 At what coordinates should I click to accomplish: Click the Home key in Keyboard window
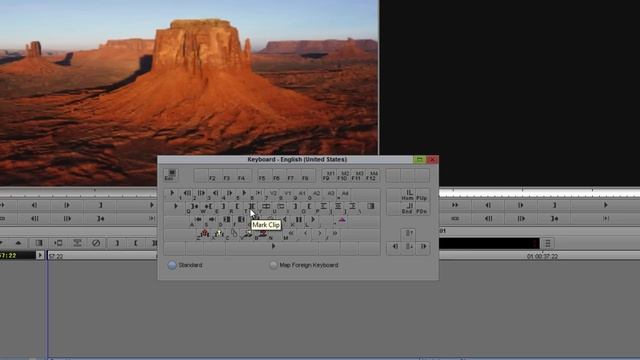[x=408, y=195]
